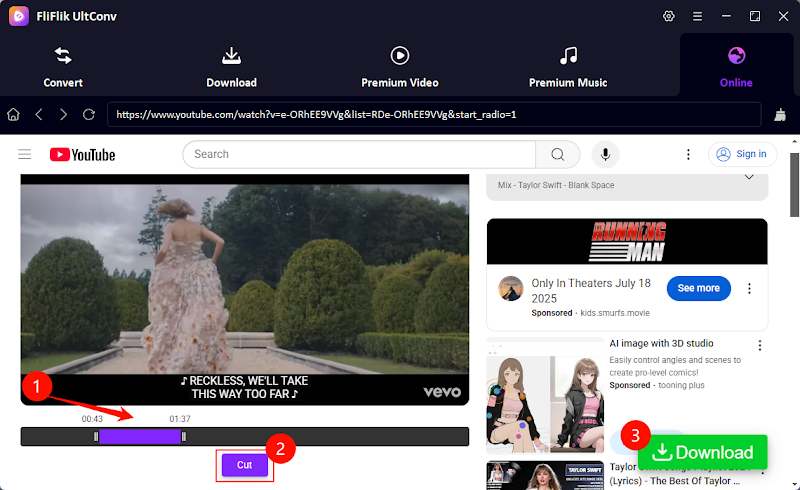Open options for the Running Man ad

(x=749, y=288)
